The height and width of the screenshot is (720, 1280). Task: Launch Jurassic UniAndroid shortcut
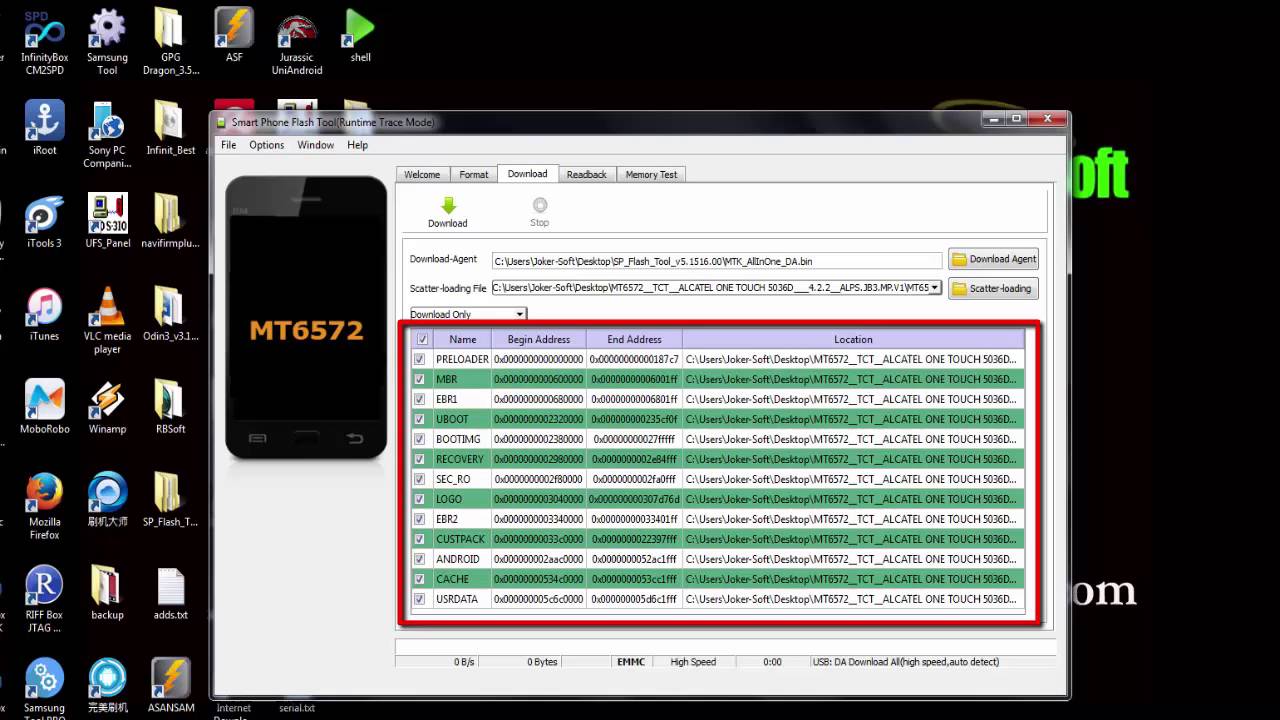point(297,44)
